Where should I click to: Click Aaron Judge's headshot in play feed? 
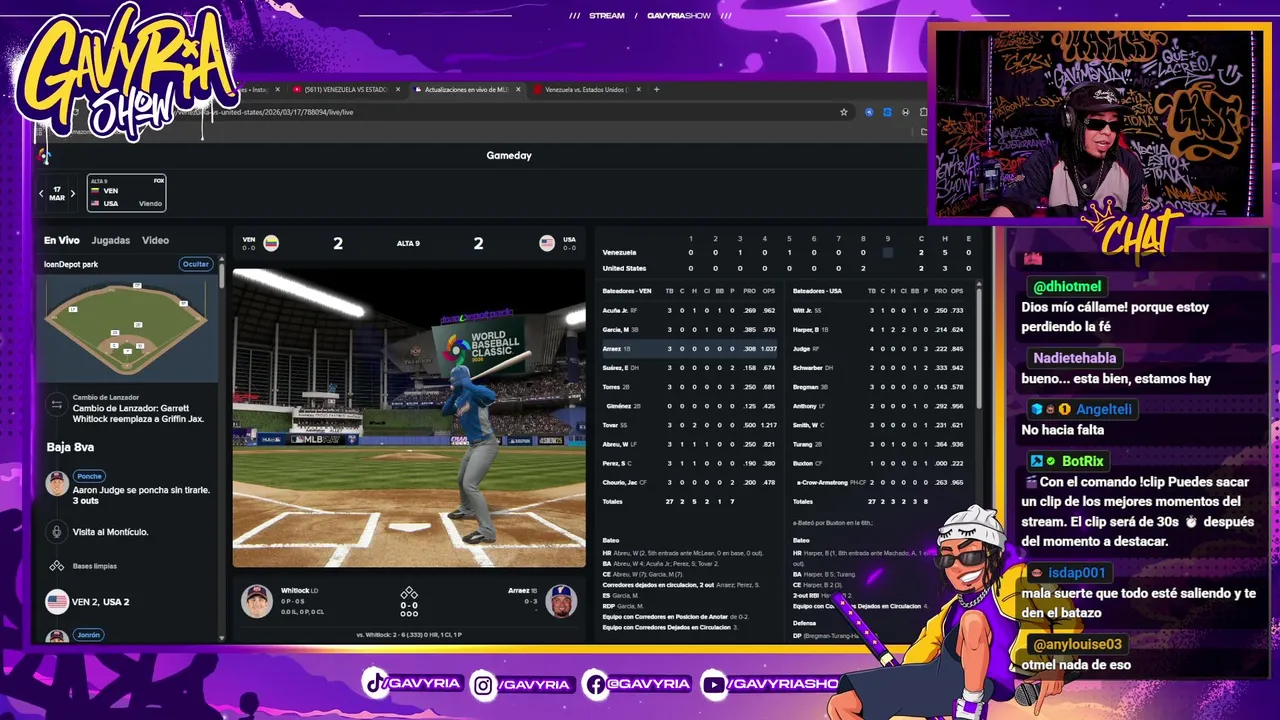(x=57, y=483)
